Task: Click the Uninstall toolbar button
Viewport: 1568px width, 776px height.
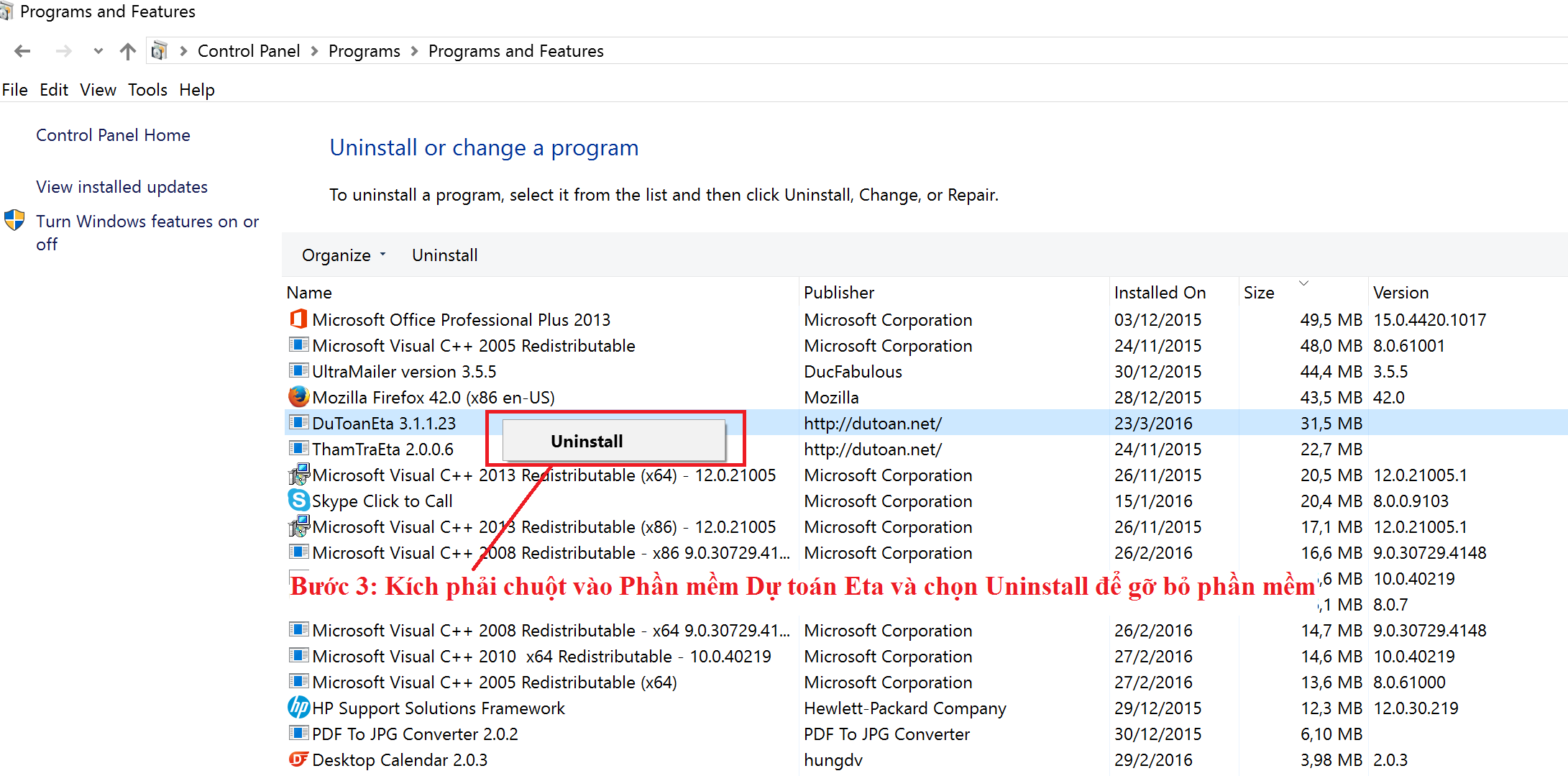Action: tap(444, 255)
